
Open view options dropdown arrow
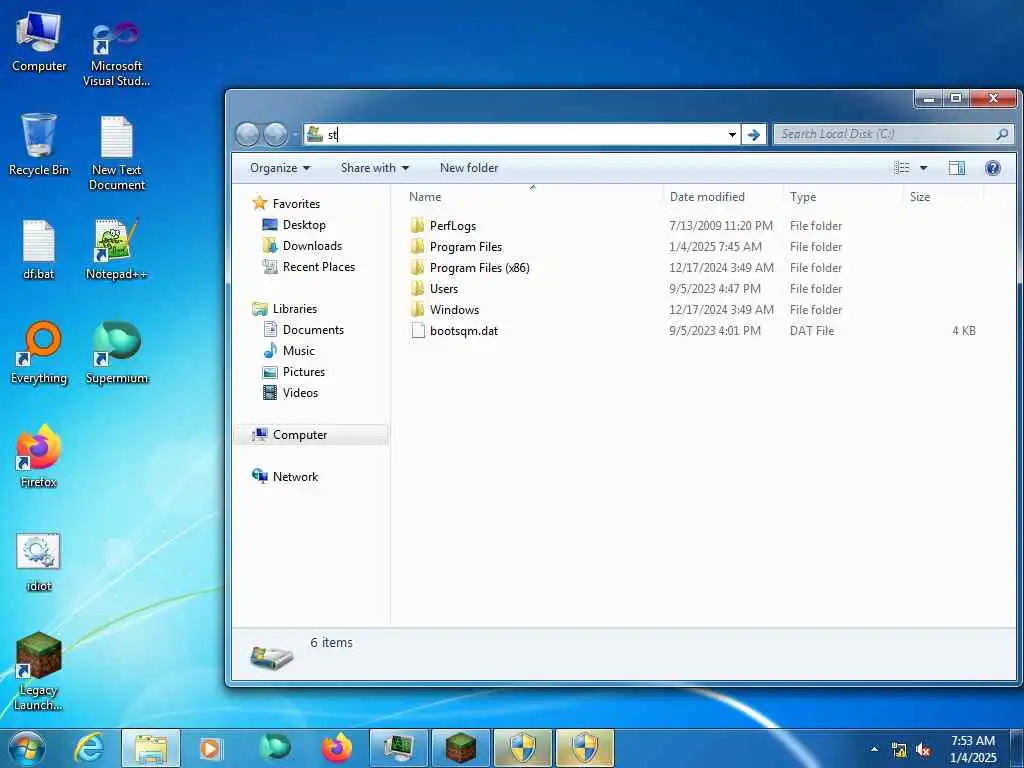[x=923, y=168]
